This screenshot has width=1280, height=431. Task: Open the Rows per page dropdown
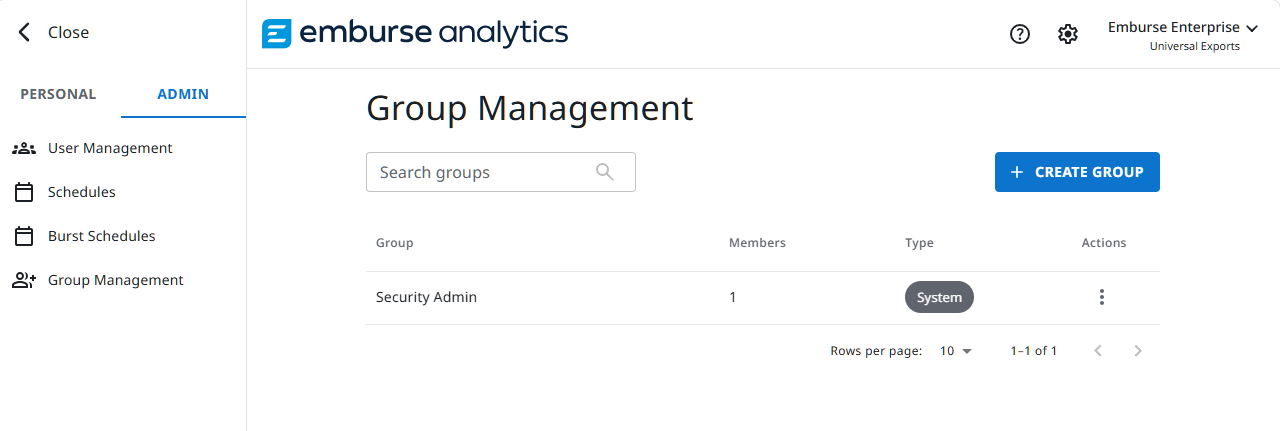click(x=956, y=351)
